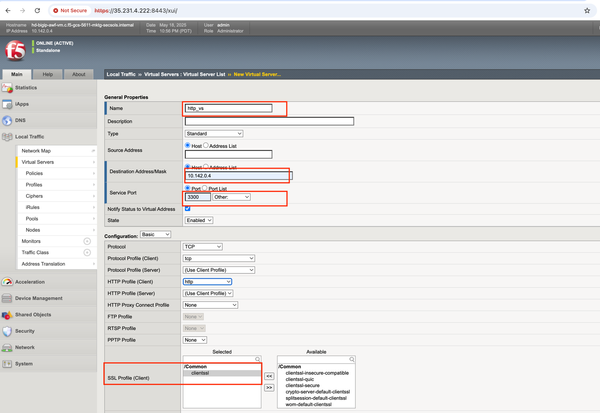This screenshot has height=413, width=600.
Task: Switch to the About tab
Action: pos(79,74)
